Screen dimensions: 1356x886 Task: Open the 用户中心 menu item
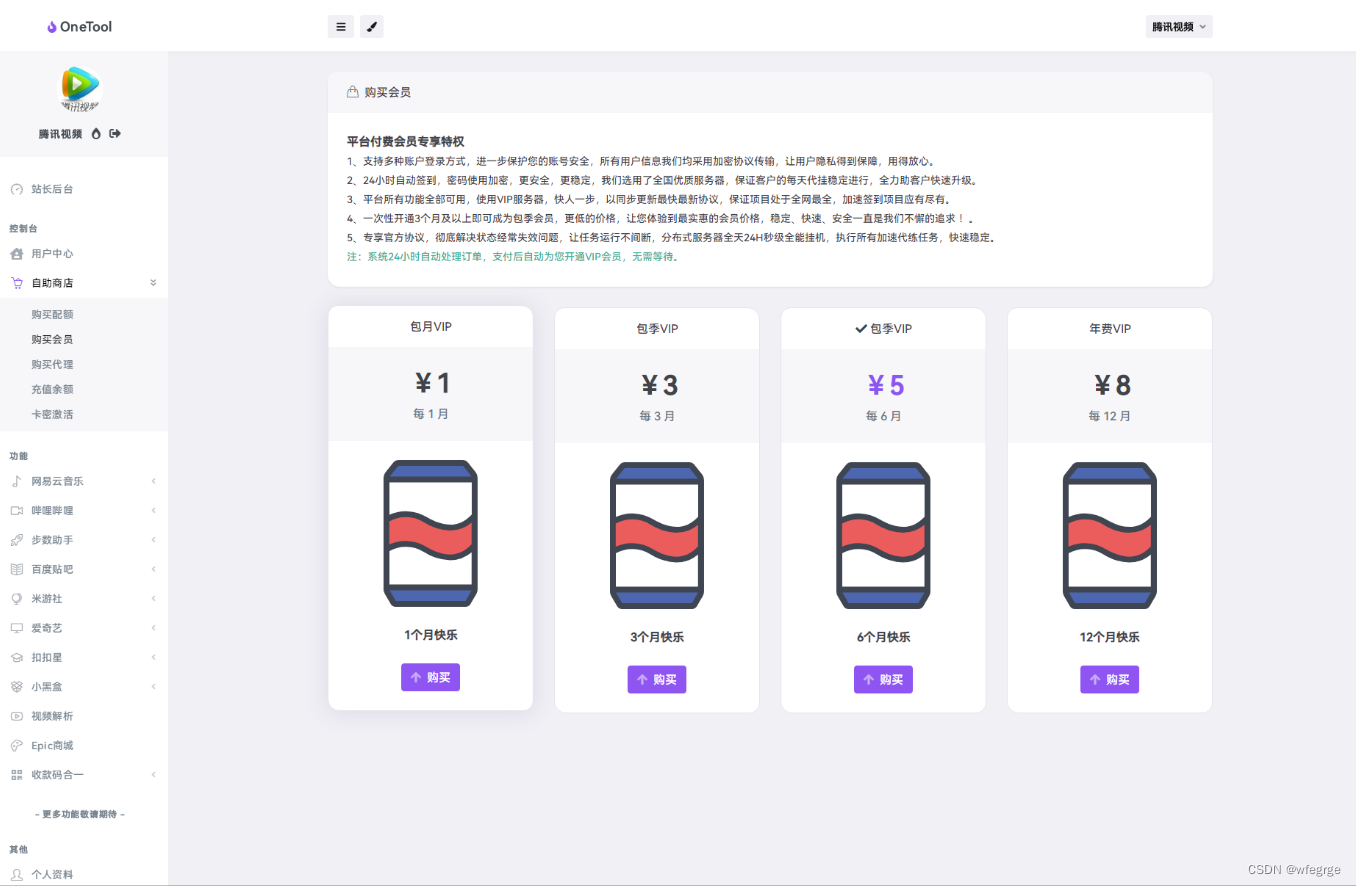tap(52, 253)
